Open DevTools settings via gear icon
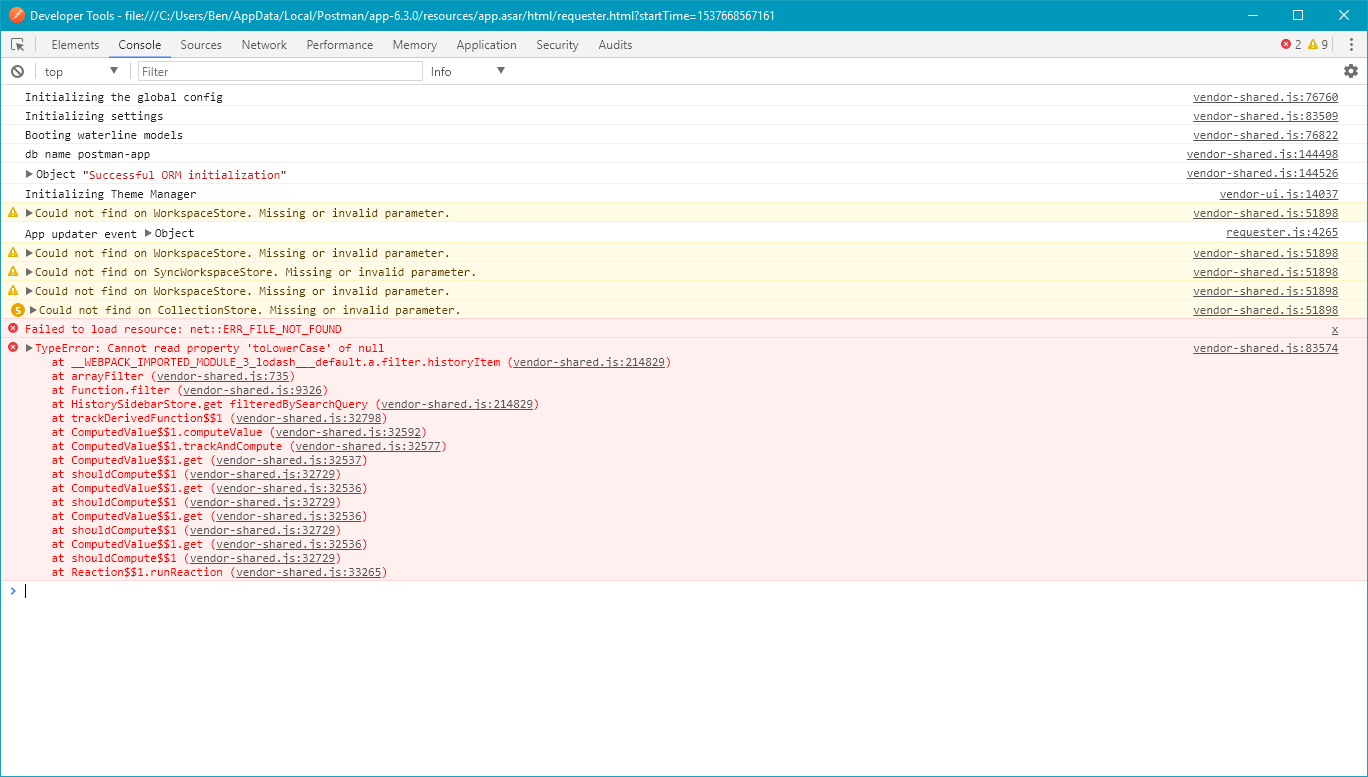This screenshot has height=777, width=1368. pos(1351,71)
